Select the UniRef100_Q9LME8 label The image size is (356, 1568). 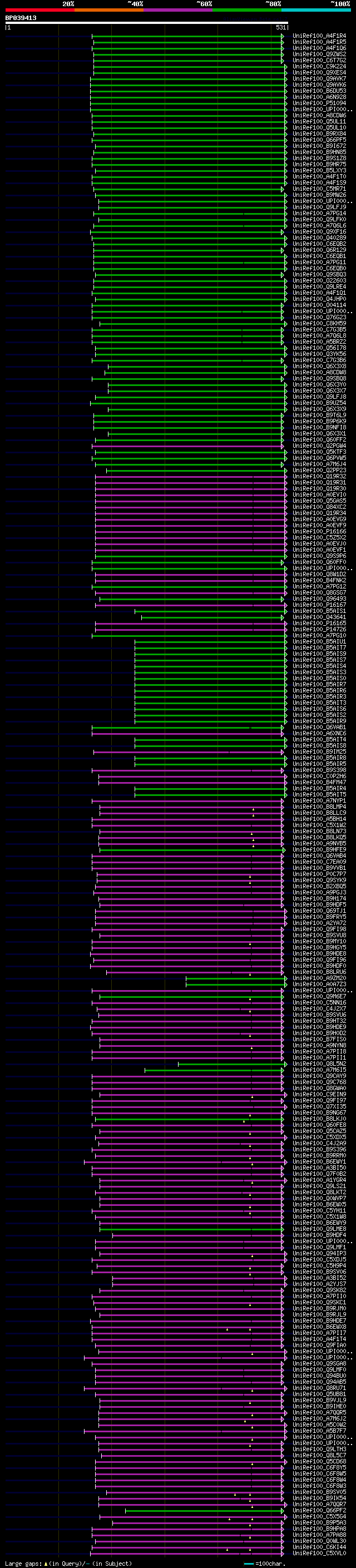319,1229
